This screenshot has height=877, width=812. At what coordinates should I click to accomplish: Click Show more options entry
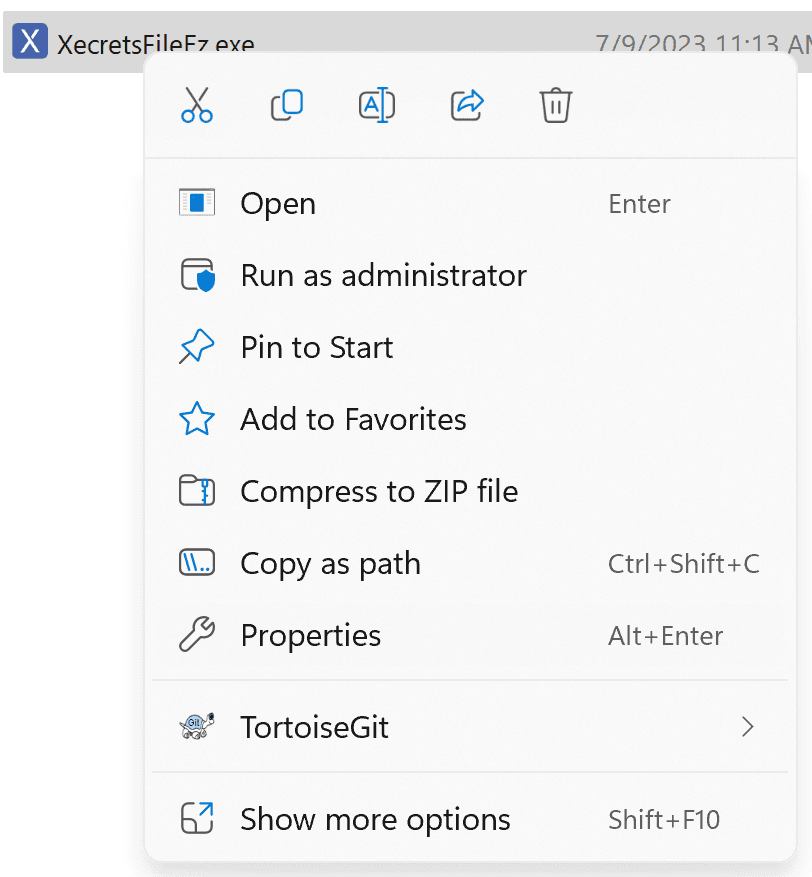pos(375,819)
